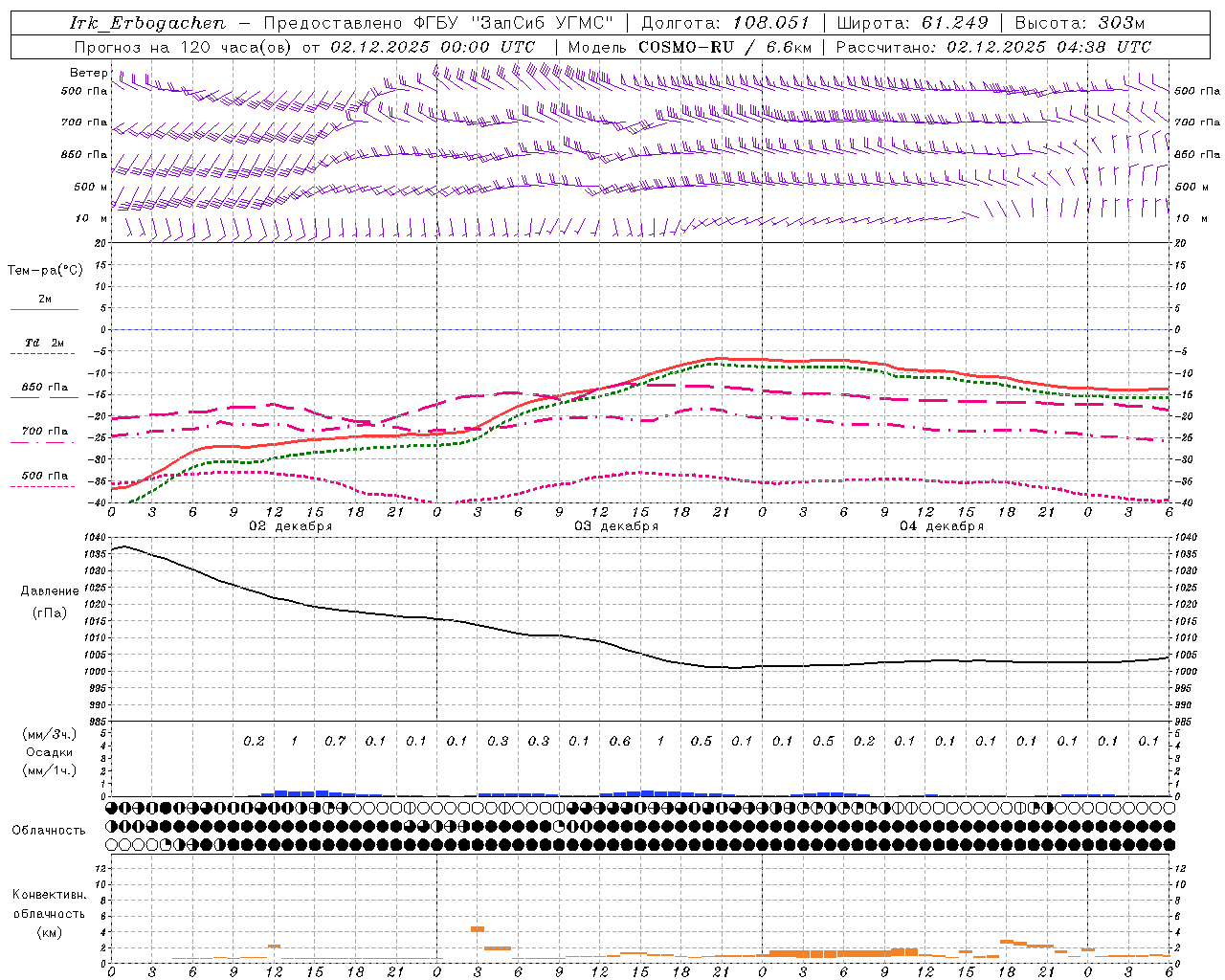Viewport: 1225px width, 980px height.
Task: Click the '(мм/1ч.)' precipitation unit label
Action: (49, 770)
